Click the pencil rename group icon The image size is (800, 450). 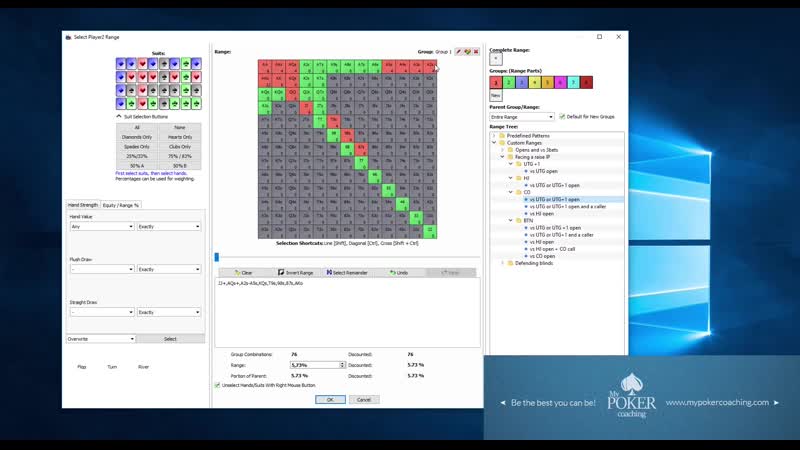458,52
